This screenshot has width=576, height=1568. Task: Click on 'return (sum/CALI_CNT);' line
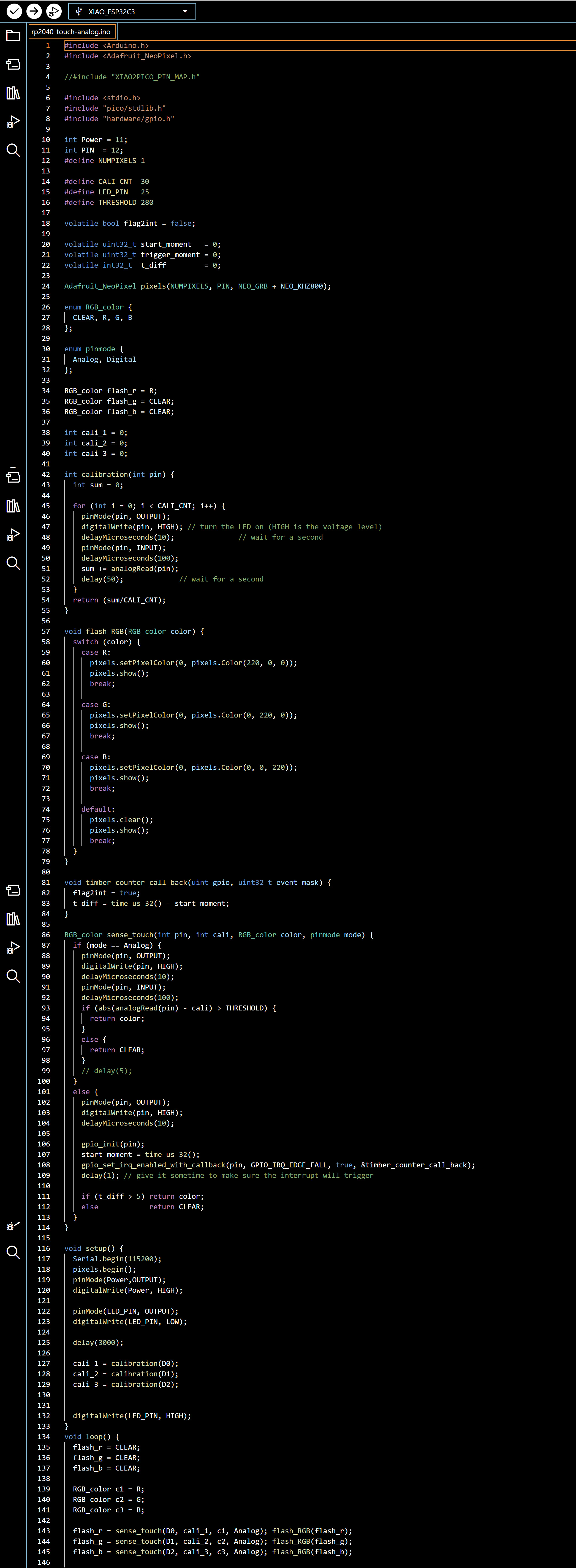(119, 600)
